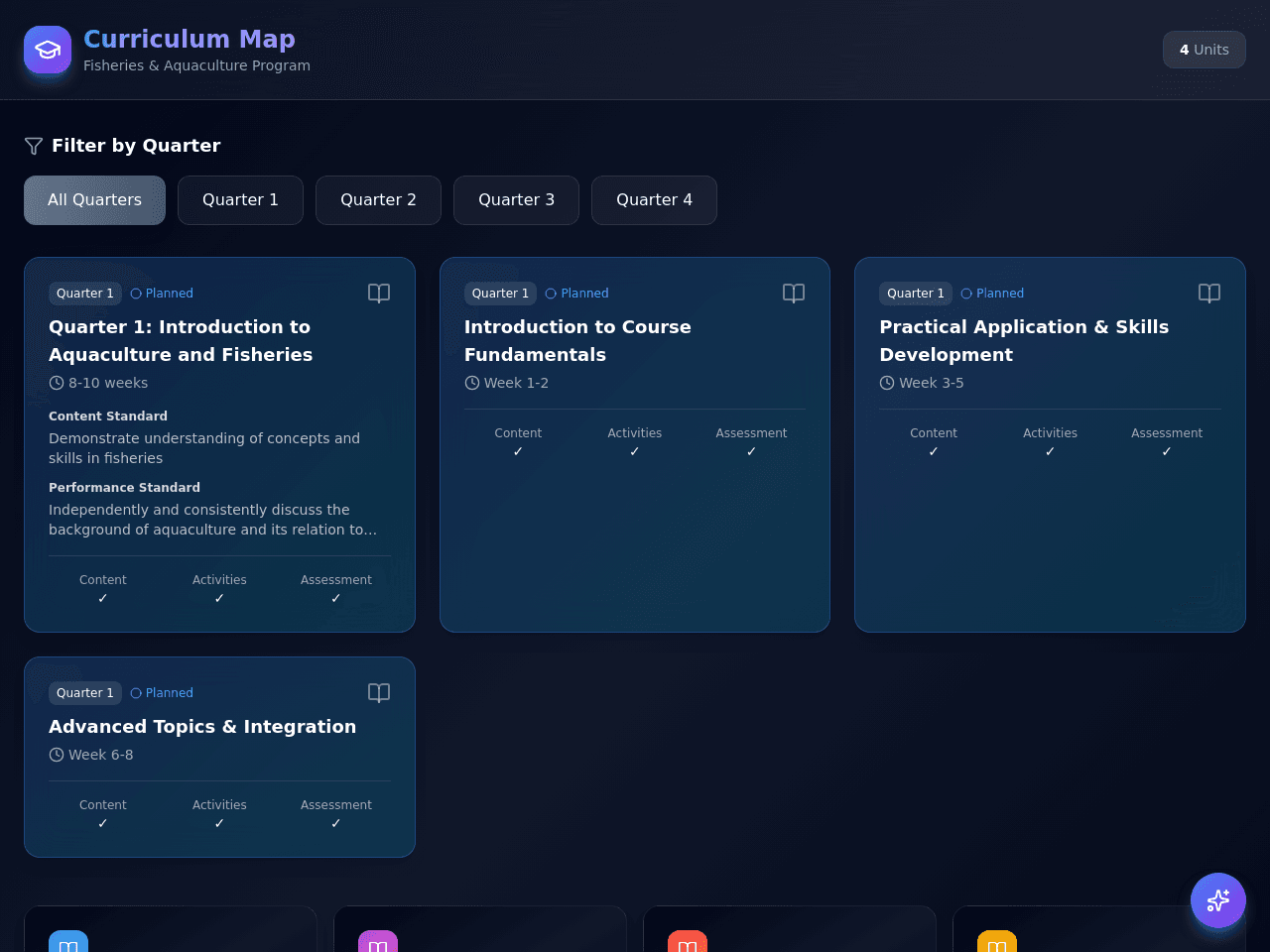Image resolution: width=1270 pixels, height=952 pixels.
Task: Click Activities checkmark on Practical Application card
Action: (x=1050, y=451)
